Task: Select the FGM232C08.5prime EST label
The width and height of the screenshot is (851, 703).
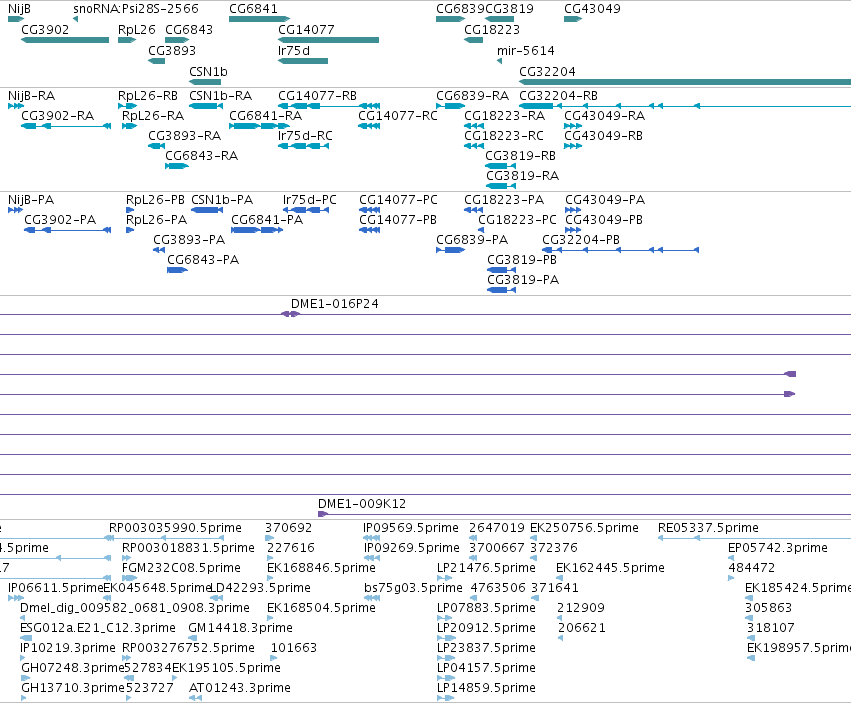Action: (x=181, y=568)
